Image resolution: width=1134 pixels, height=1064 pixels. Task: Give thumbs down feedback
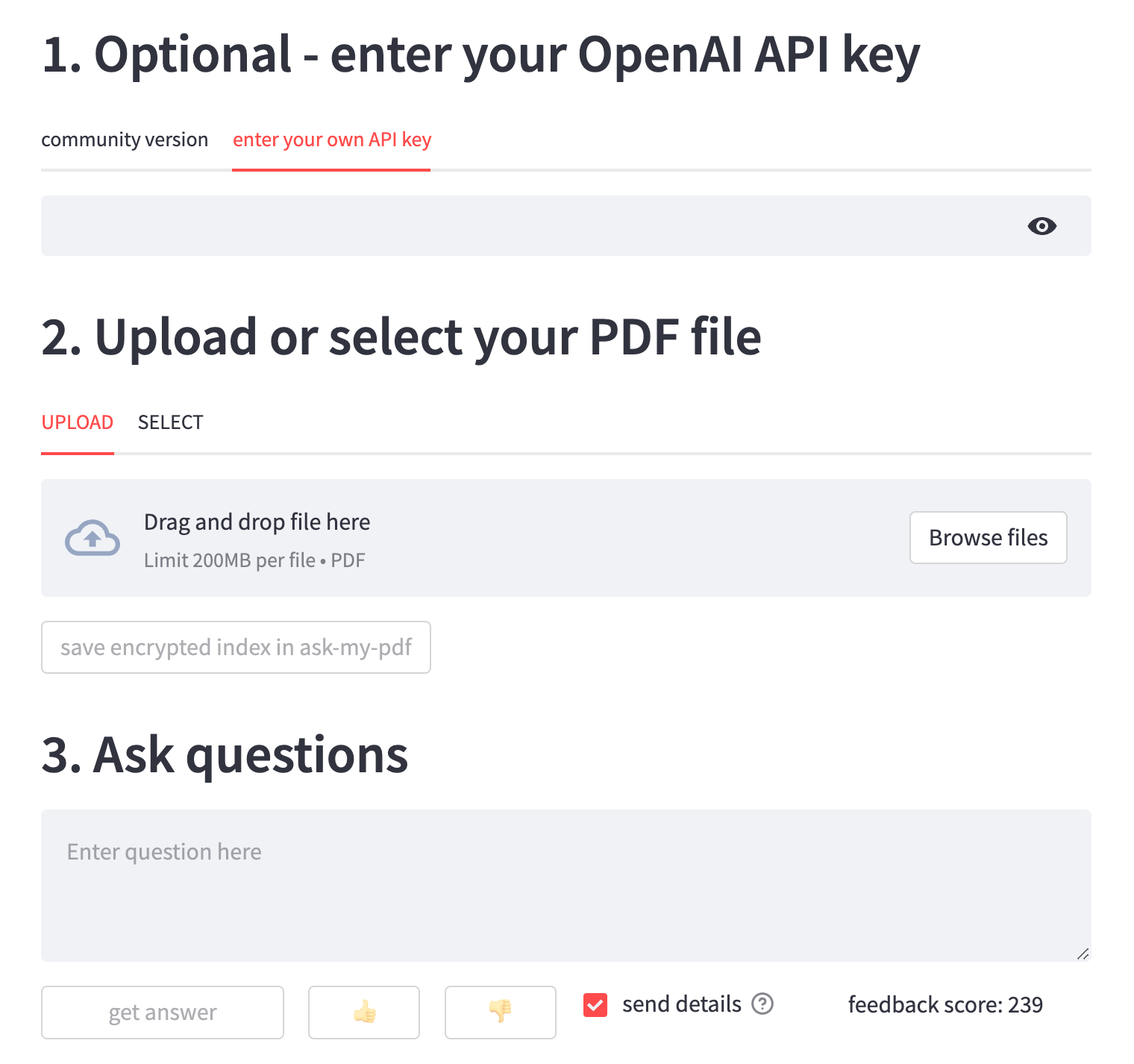point(500,1012)
